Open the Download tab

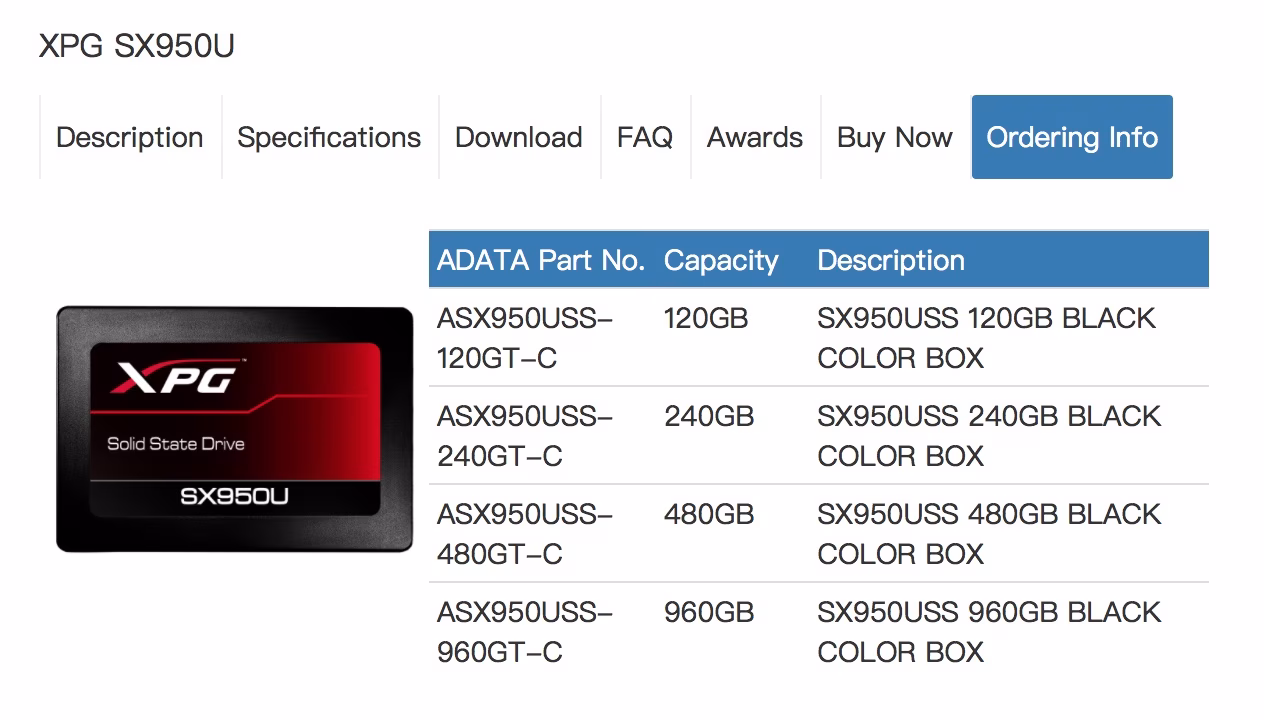pyautogui.click(x=519, y=137)
